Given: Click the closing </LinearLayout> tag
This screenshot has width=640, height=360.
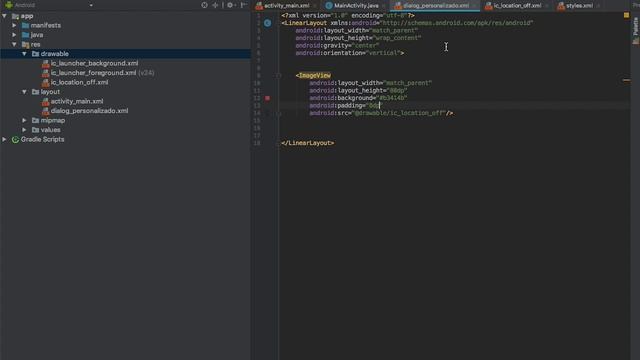Looking at the screenshot, I should [x=308, y=143].
